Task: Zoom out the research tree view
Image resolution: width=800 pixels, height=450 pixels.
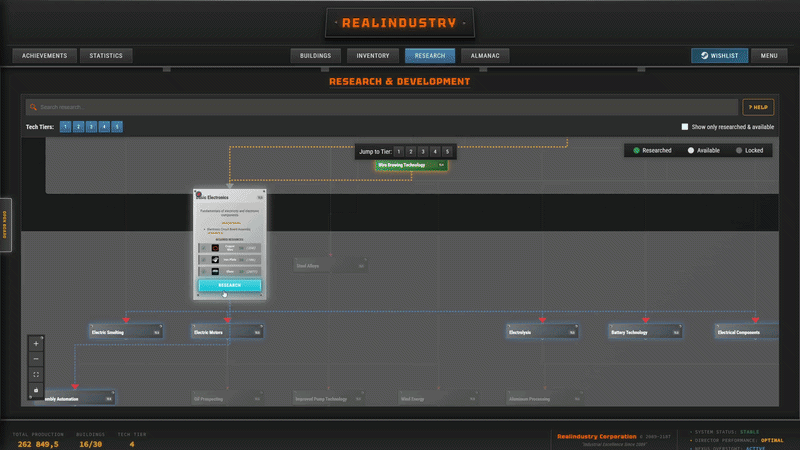Action: tap(36, 359)
